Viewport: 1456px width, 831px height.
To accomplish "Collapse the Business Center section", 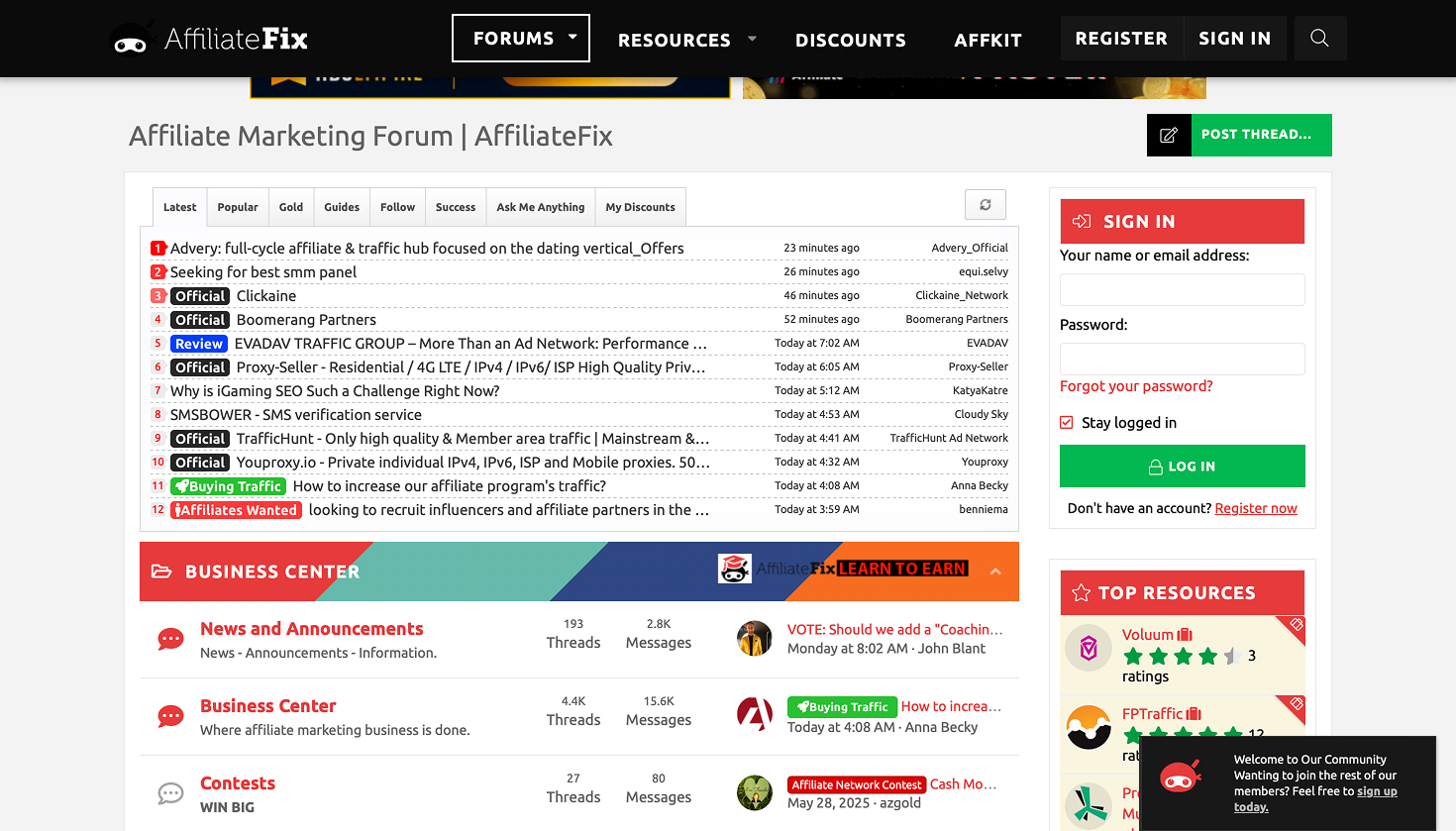I will (x=995, y=571).
